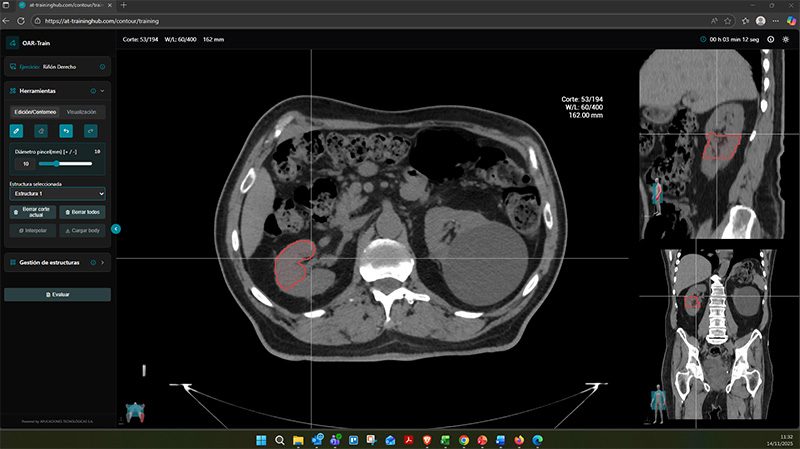Click the info icon beside Riñón Derecho
This screenshot has height=449, width=800.
point(103,67)
